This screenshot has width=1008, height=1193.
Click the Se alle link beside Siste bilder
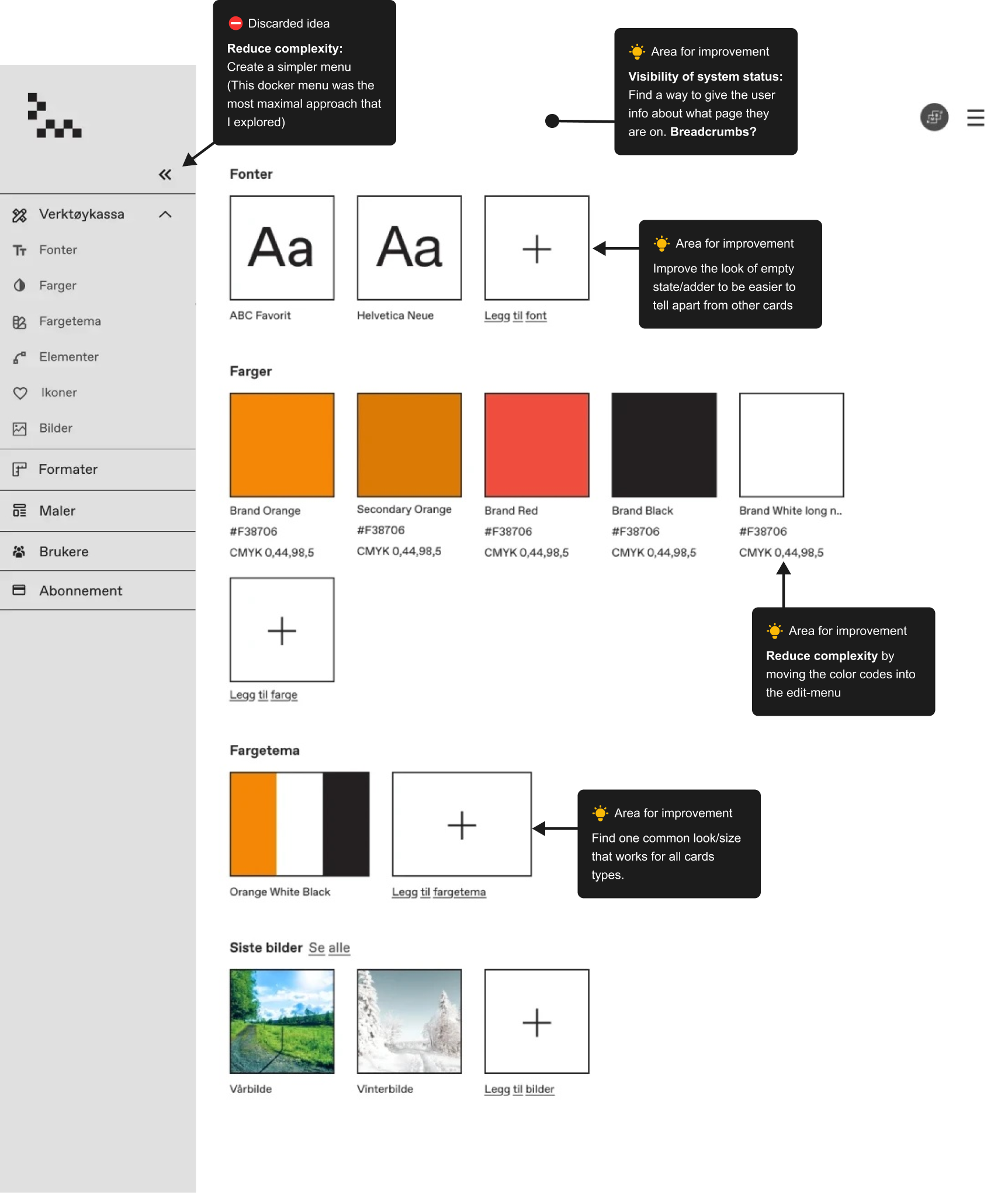[x=330, y=948]
